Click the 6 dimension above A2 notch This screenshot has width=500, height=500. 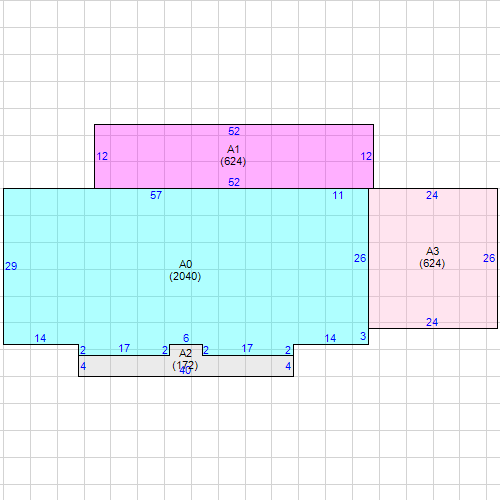click(x=186, y=338)
